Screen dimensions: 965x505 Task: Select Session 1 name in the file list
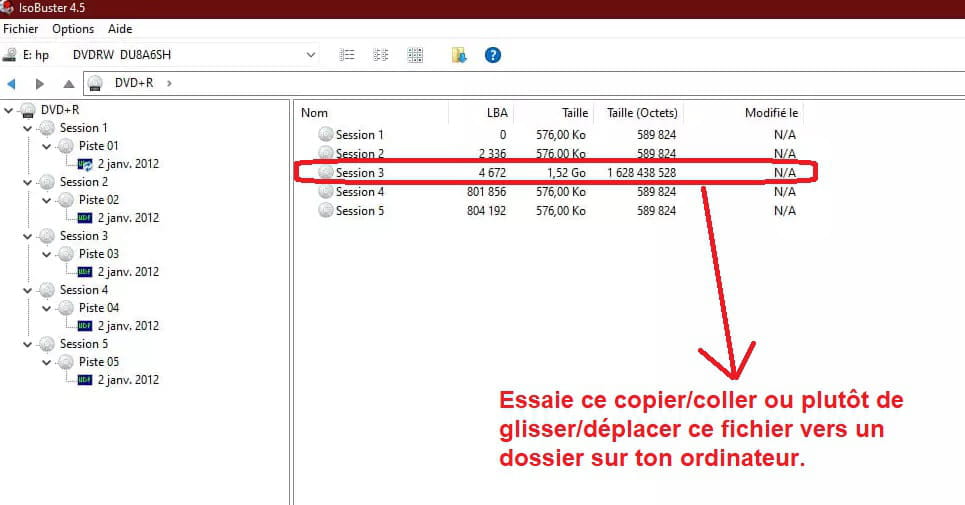[359, 134]
